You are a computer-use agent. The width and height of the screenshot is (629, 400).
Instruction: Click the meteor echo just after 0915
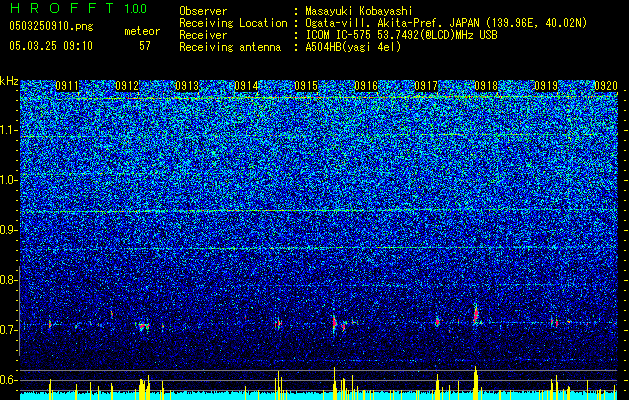(x=334, y=323)
